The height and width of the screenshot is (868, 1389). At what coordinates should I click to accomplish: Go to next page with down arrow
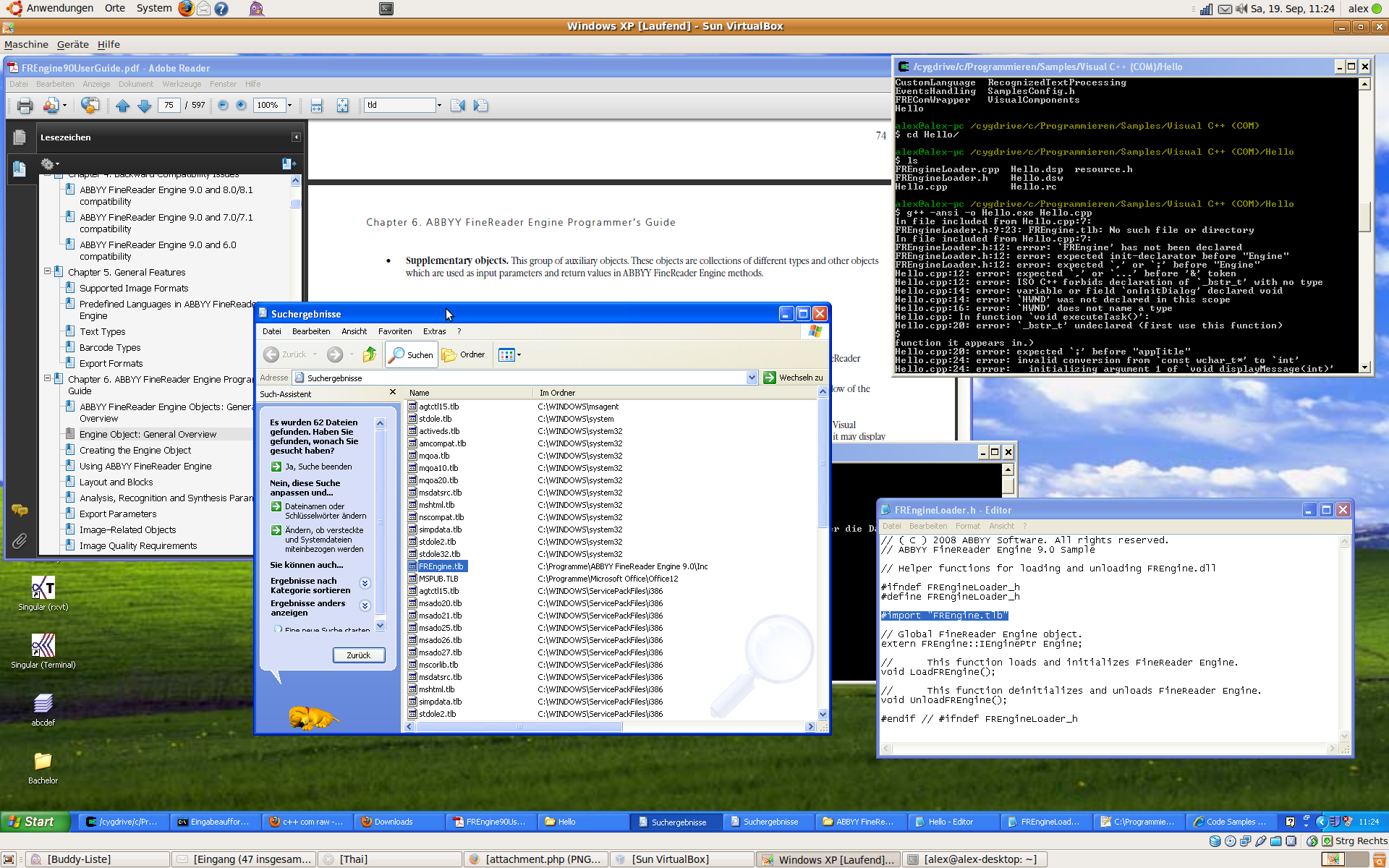click(x=145, y=106)
